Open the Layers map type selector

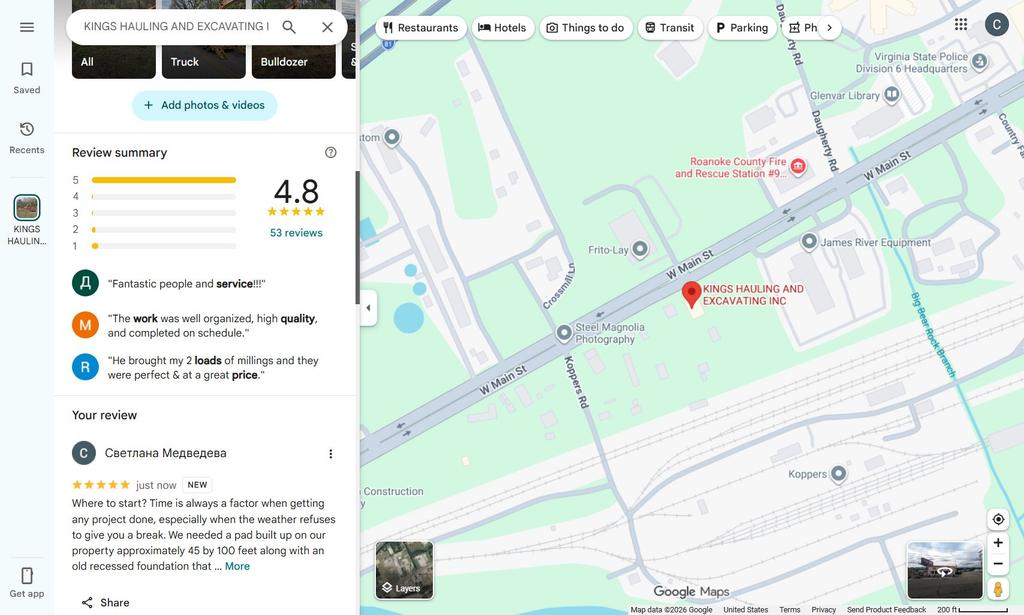[x=404, y=570]
